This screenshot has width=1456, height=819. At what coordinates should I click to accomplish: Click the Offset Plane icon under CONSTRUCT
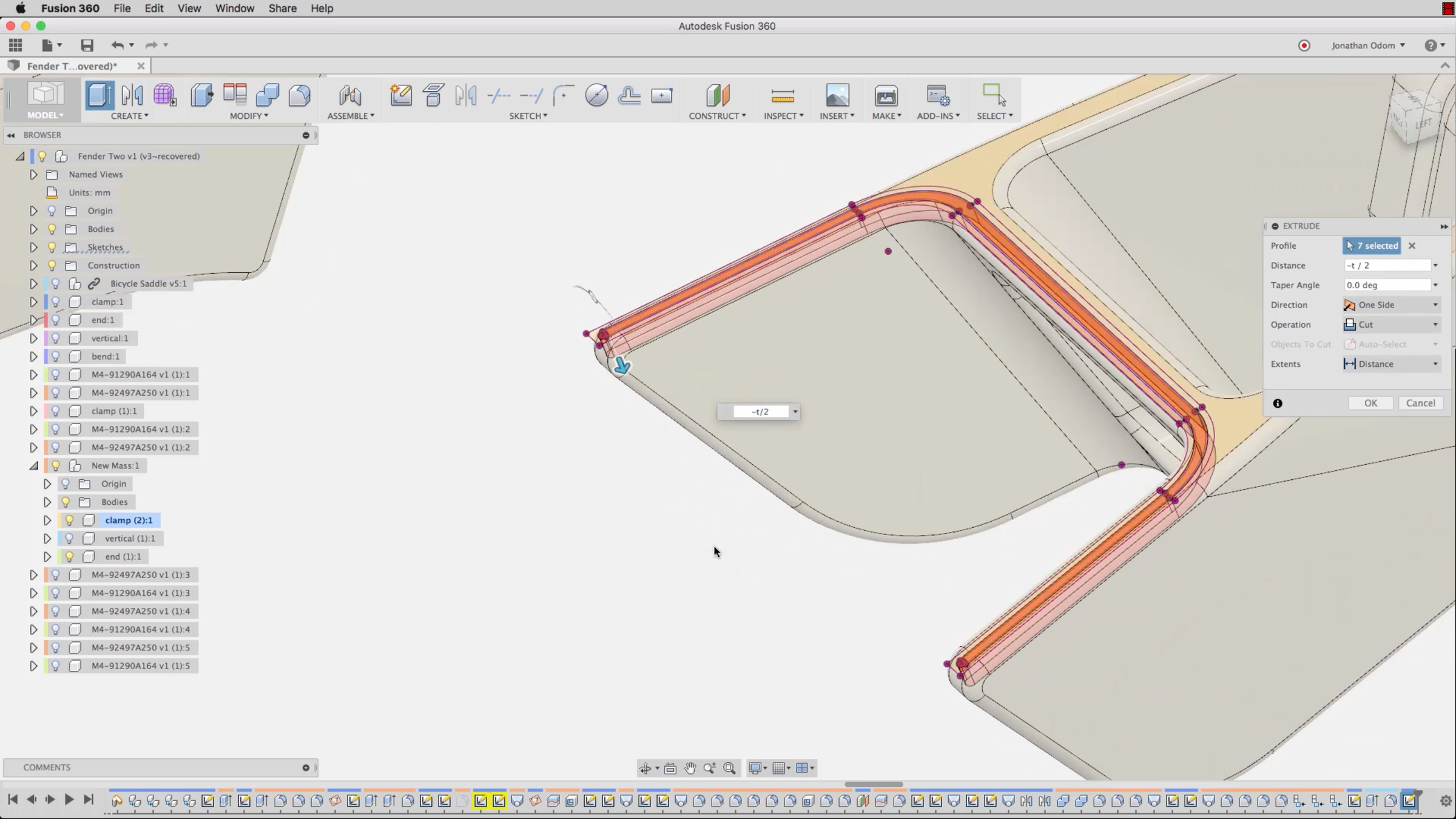coord(717,95)
